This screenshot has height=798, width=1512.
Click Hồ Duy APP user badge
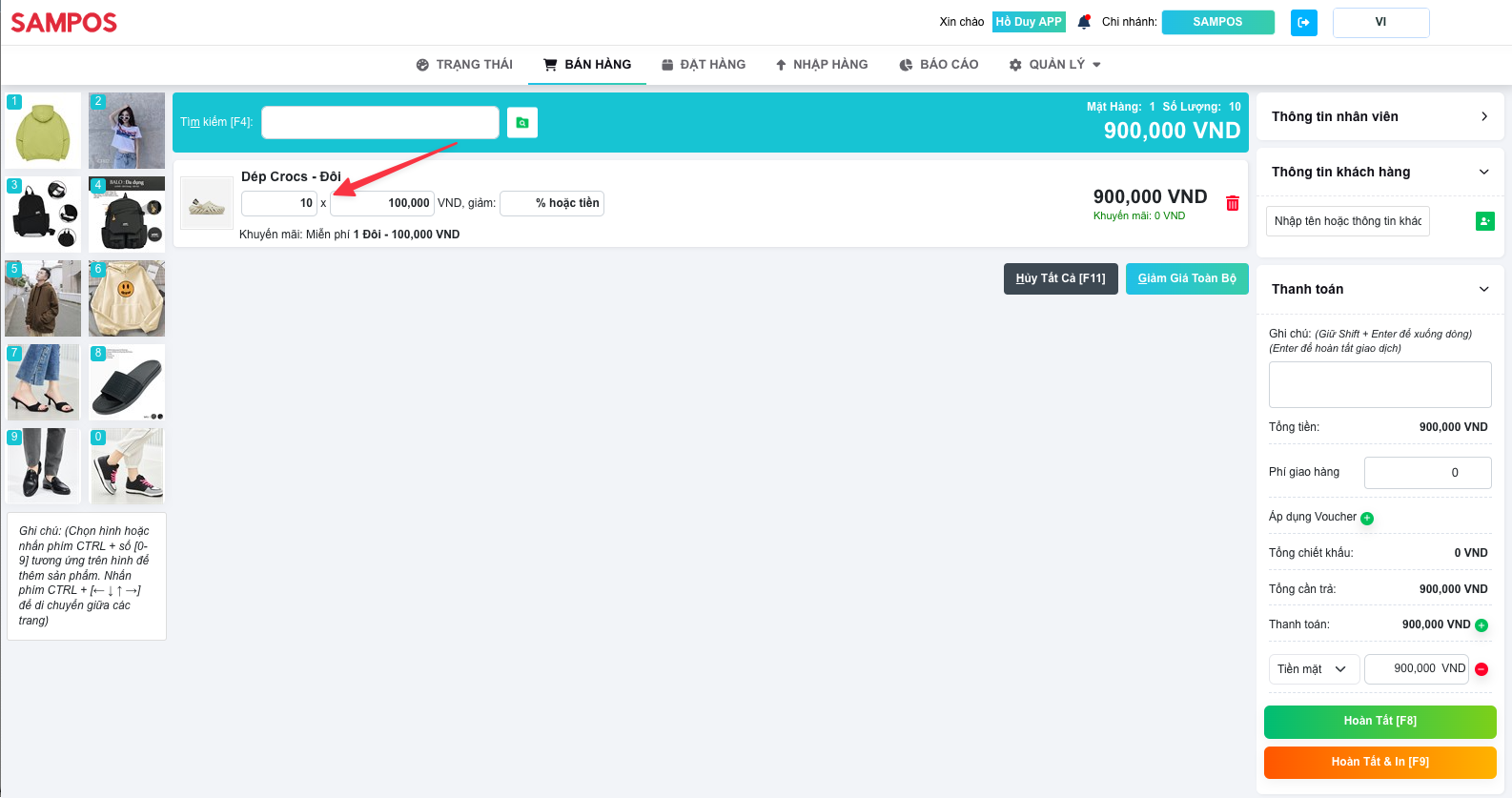tap(1029, 22)
